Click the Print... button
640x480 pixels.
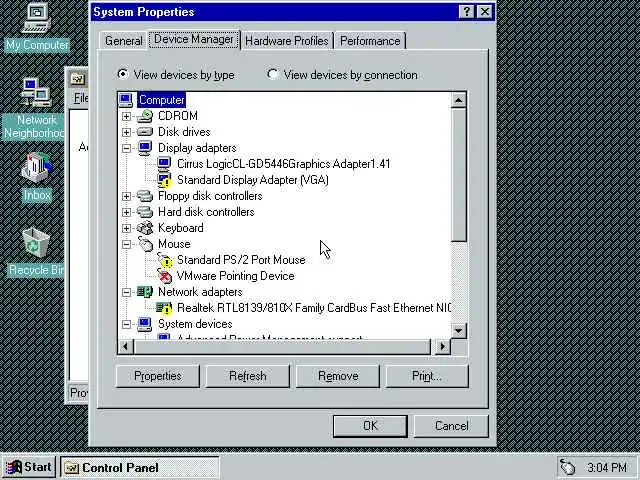coord(427,376)
